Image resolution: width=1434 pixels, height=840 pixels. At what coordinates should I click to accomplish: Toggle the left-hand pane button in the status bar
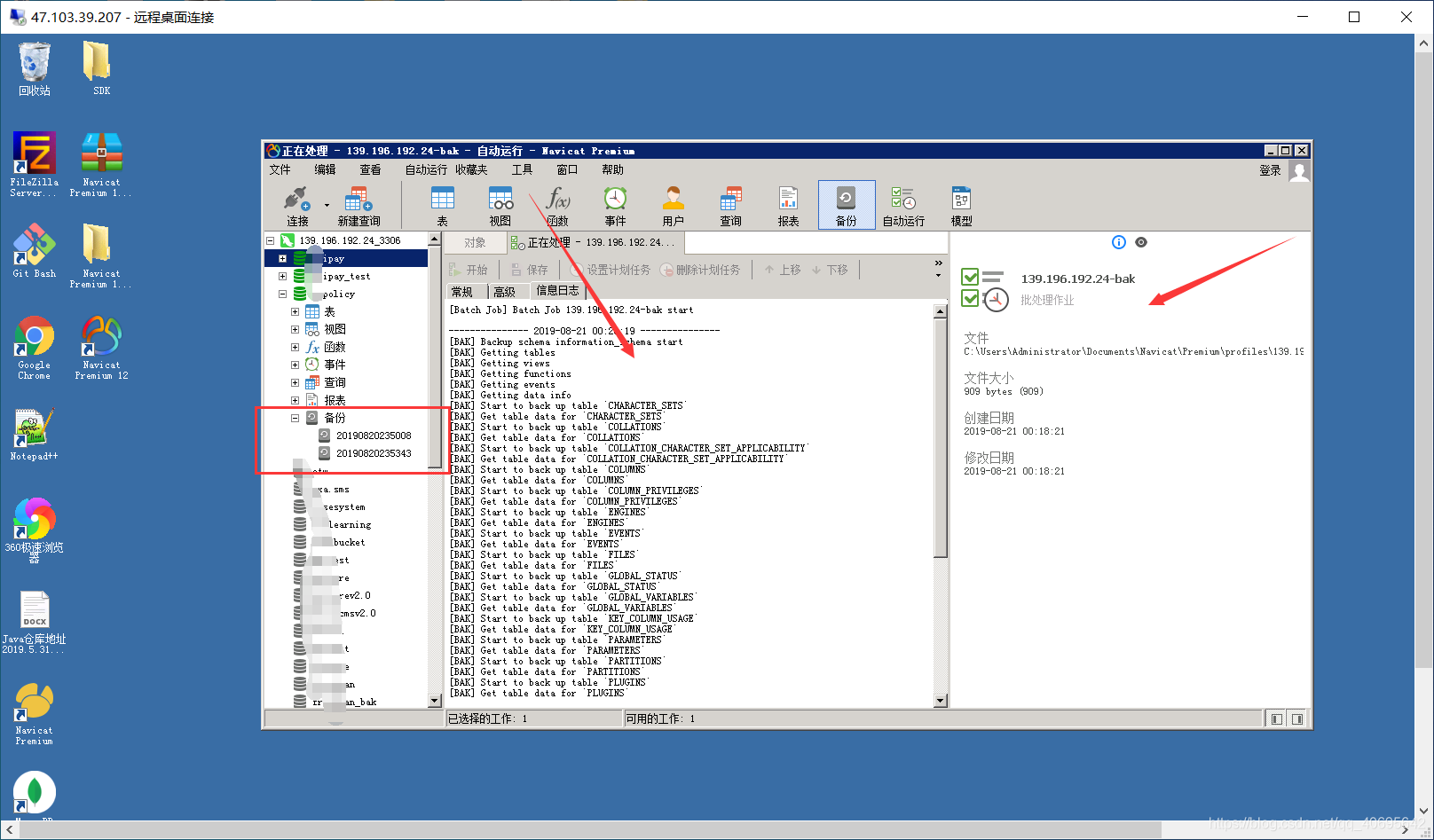tap(1277, 718)
